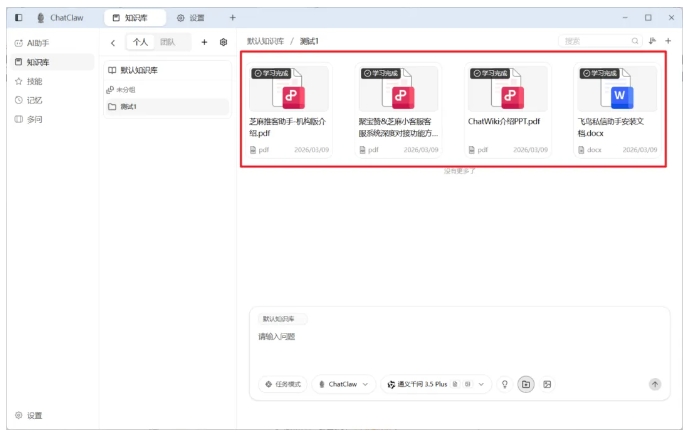Go to 默认知识库 breadcrumb
Viewport: 691px width, 436px height.
tap(265, 41)
